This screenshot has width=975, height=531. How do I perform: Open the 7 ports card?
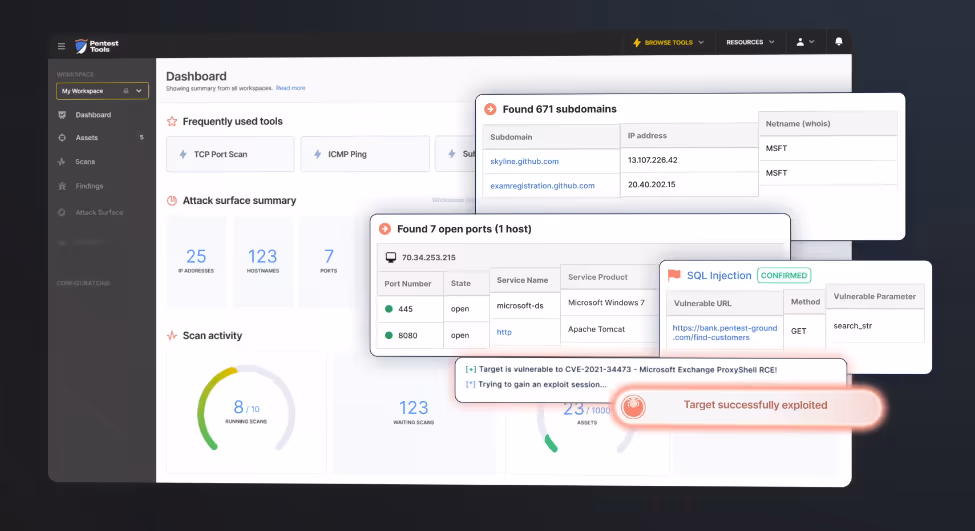328,261
